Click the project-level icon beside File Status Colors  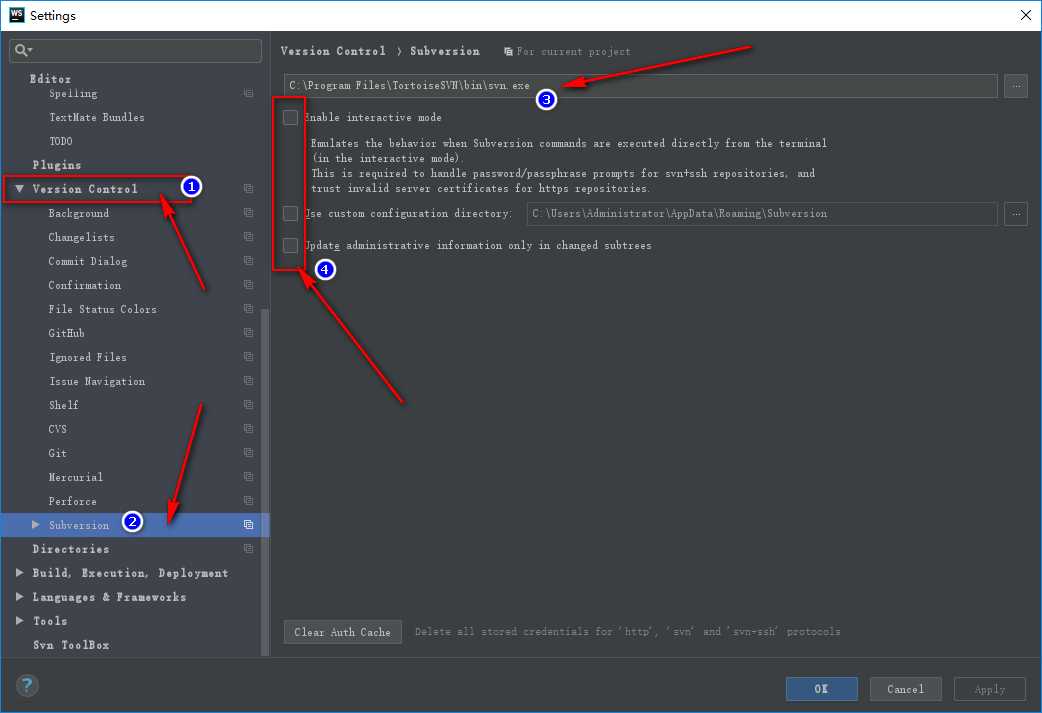tap(249, 308)
